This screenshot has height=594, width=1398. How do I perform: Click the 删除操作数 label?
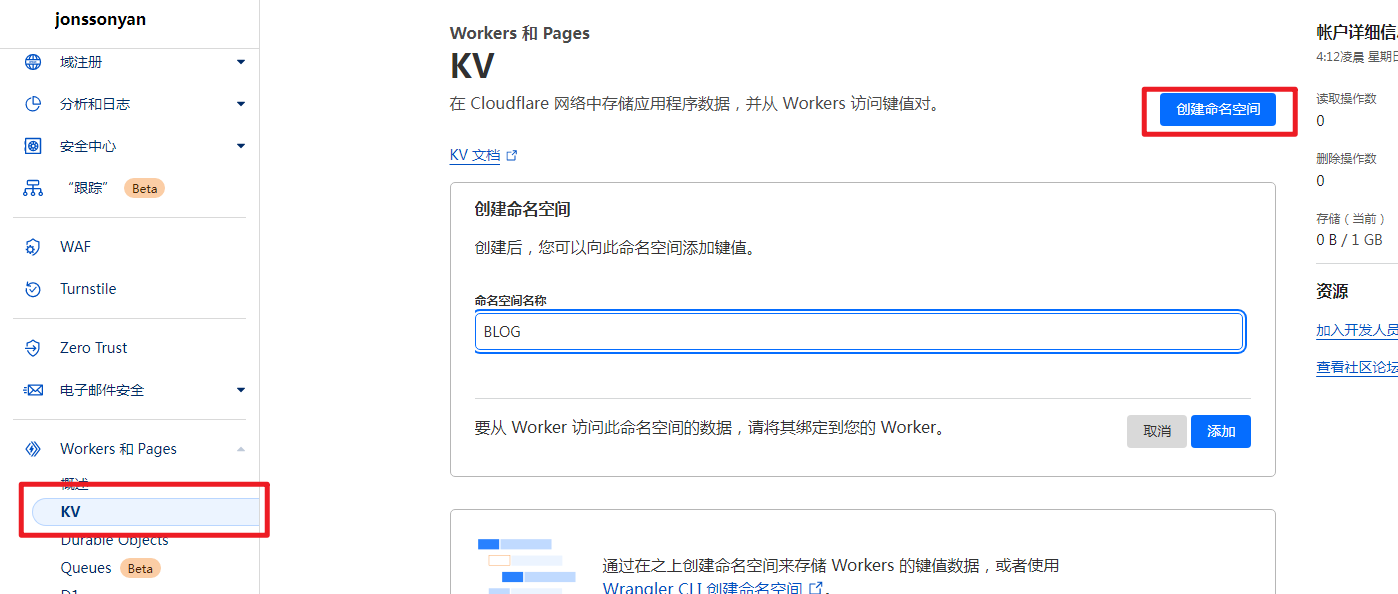pyautogui.click(x=1346, y=159)
